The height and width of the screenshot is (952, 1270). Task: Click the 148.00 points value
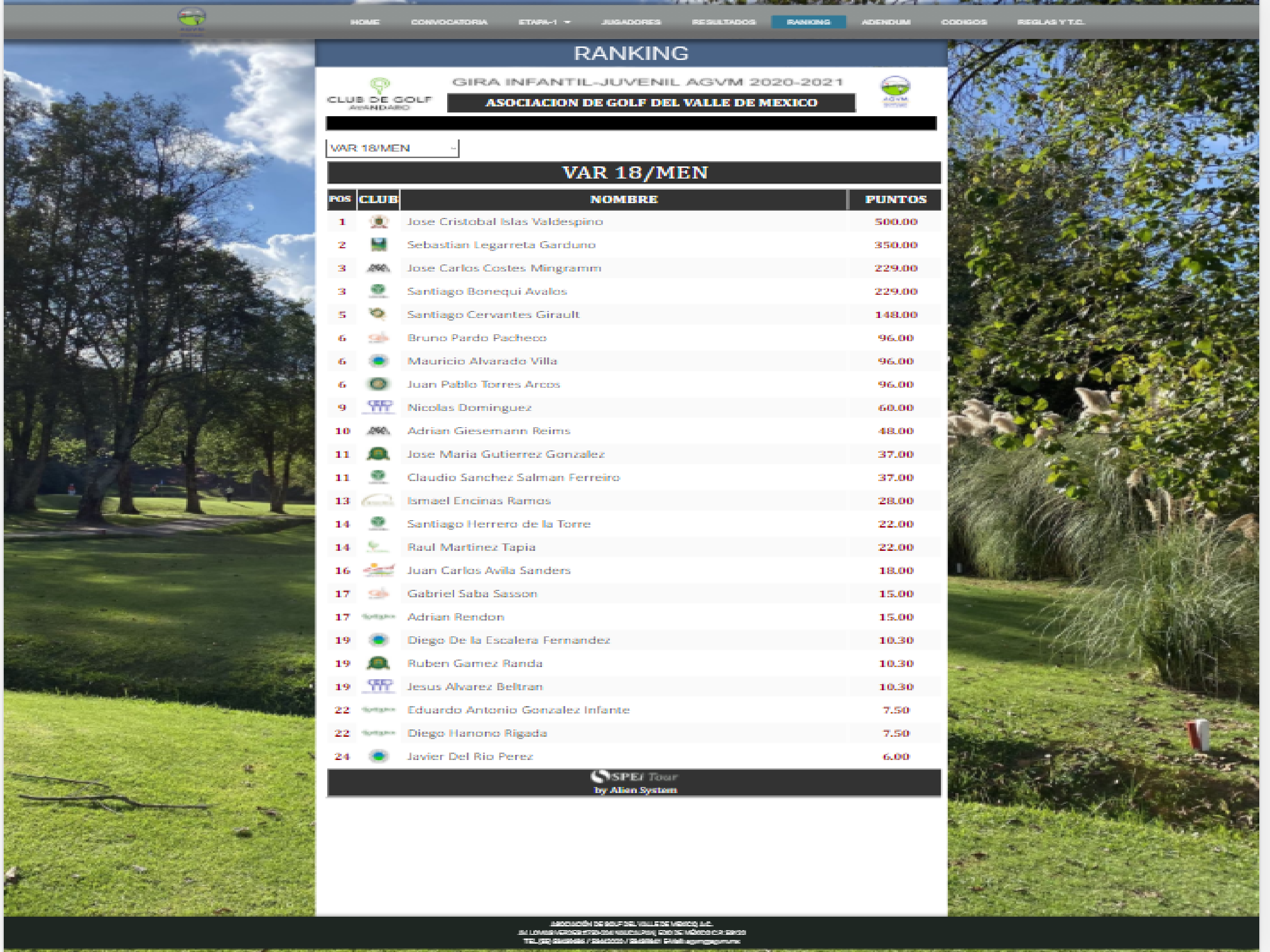point(896,315)
